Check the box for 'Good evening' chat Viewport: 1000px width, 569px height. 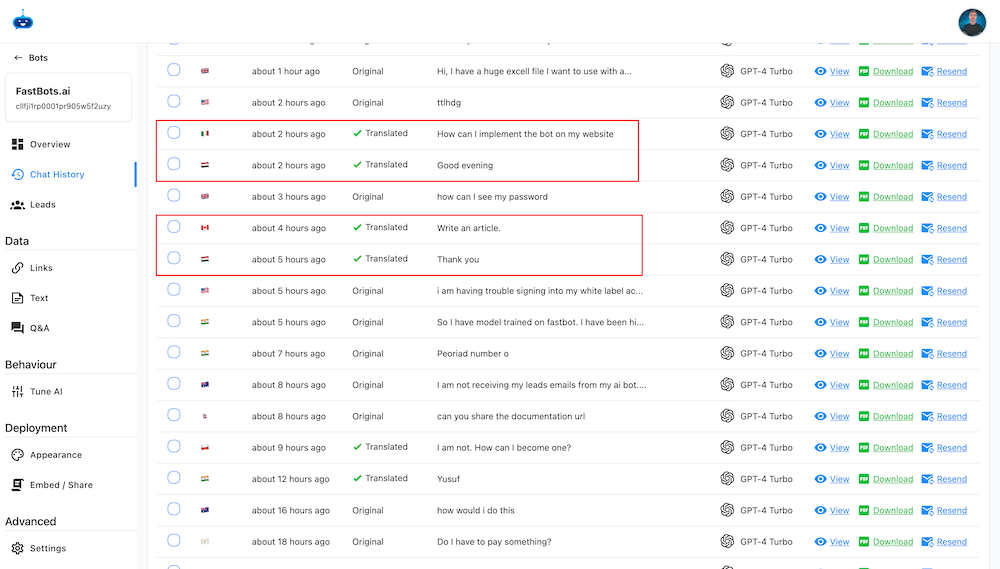(x=174, y=164)
